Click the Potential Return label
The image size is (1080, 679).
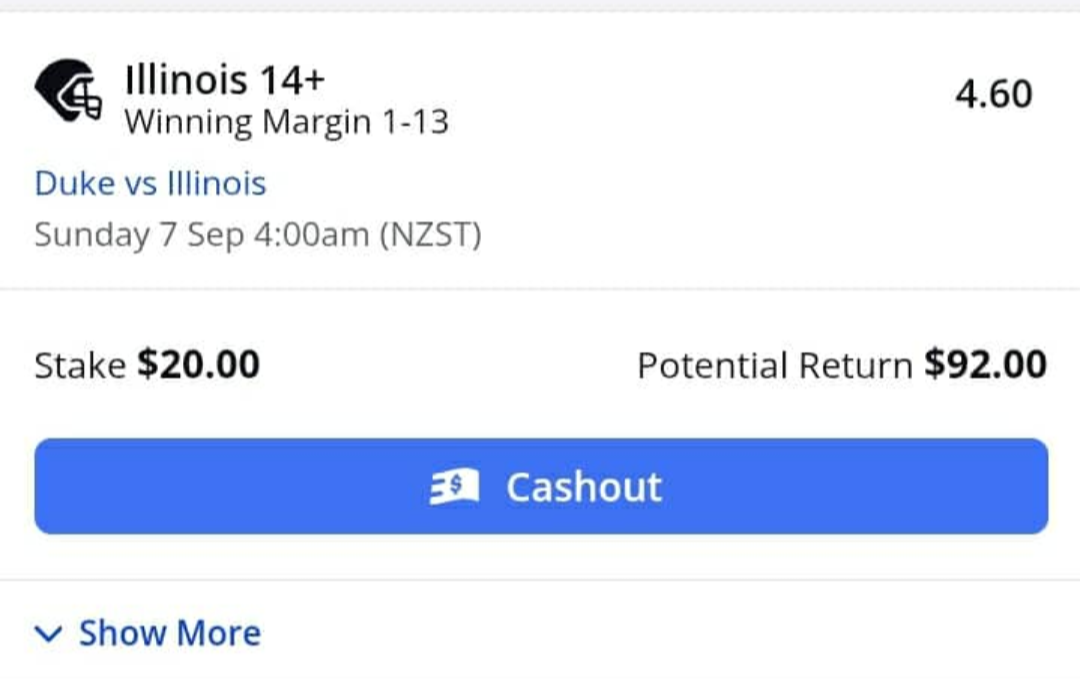point(774,365)
